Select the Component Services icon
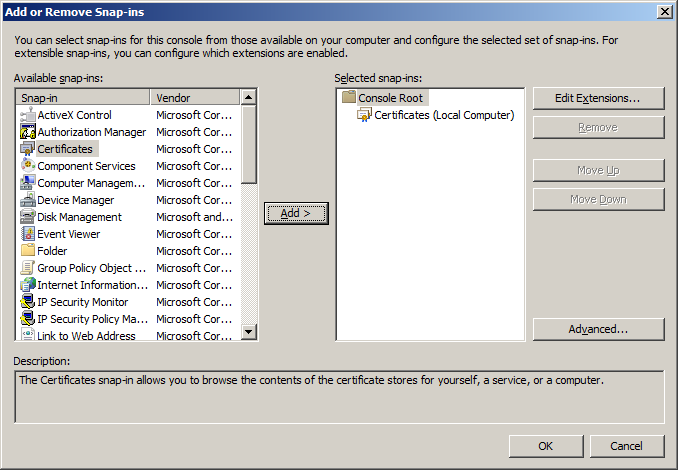 coord(28,166)
